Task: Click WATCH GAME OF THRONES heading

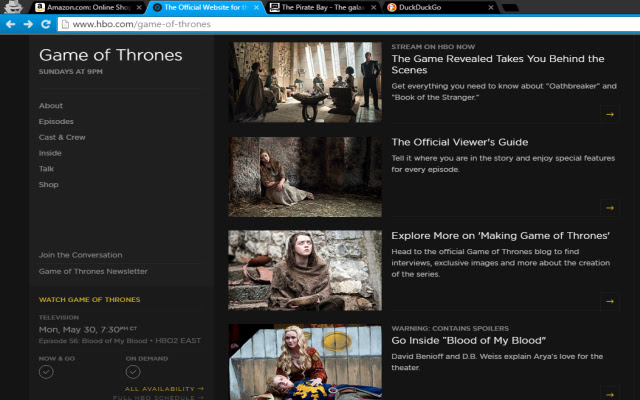Action: [89, 300]
